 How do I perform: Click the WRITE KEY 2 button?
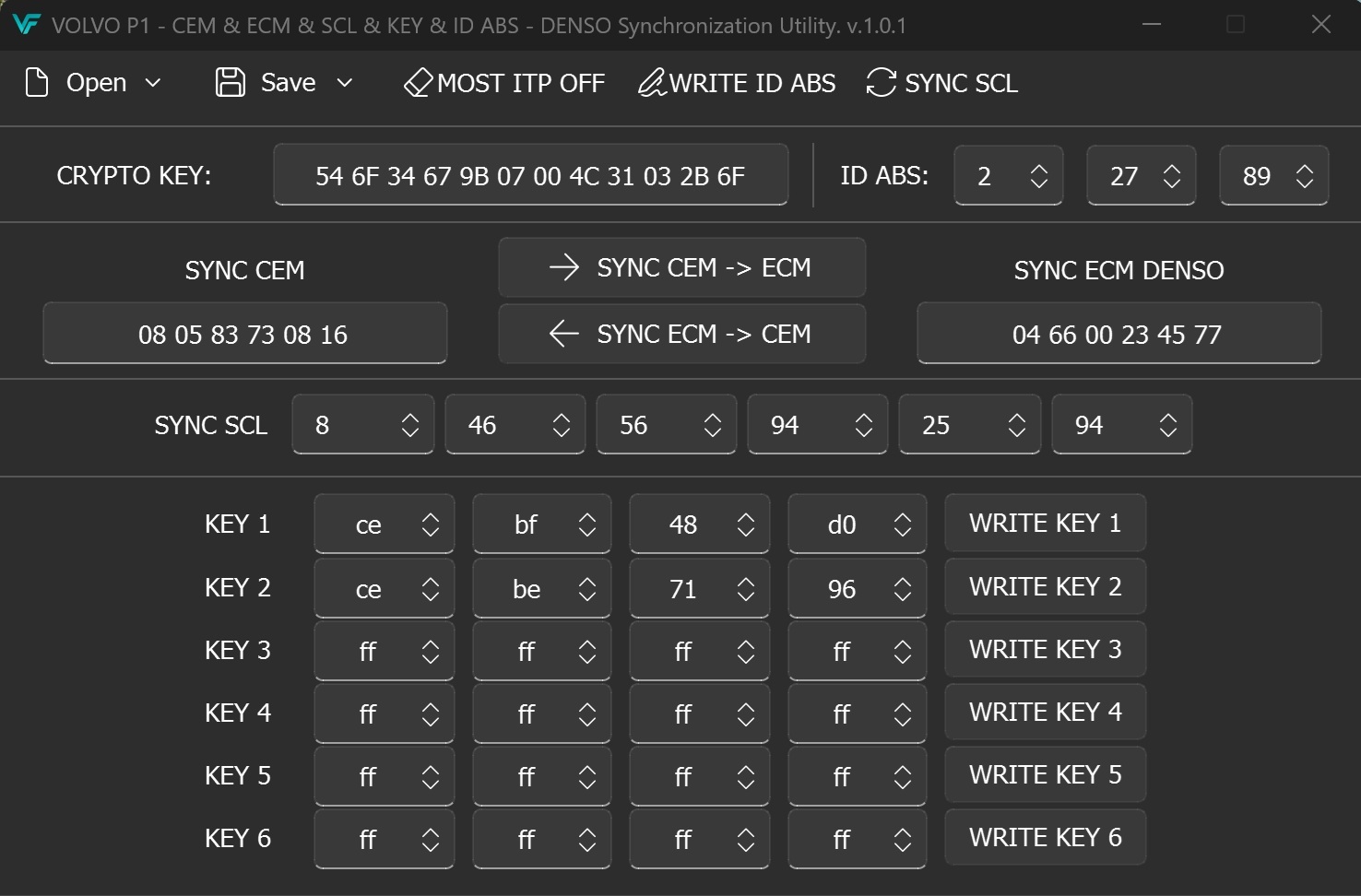click(1046, 586)
